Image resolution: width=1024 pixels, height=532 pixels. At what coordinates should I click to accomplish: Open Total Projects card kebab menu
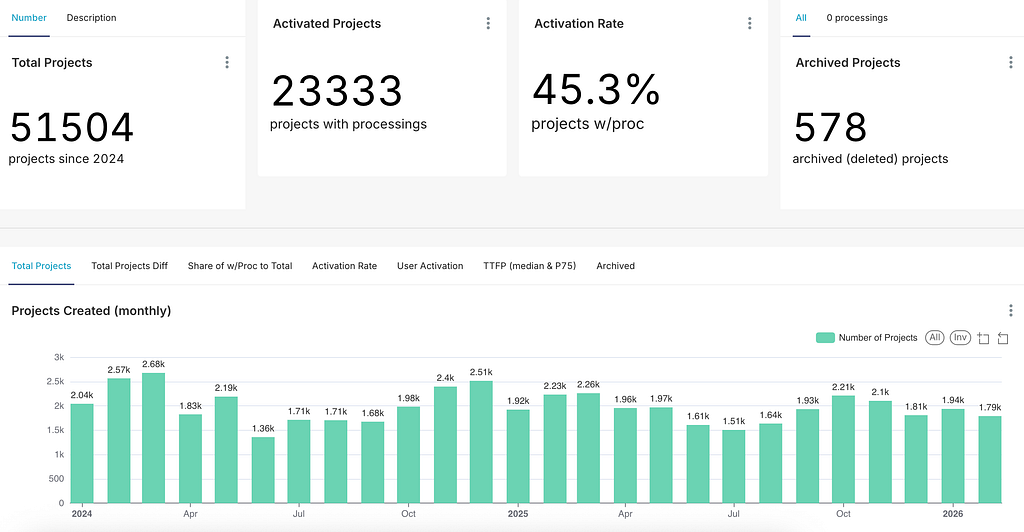(x=227, y=63)
